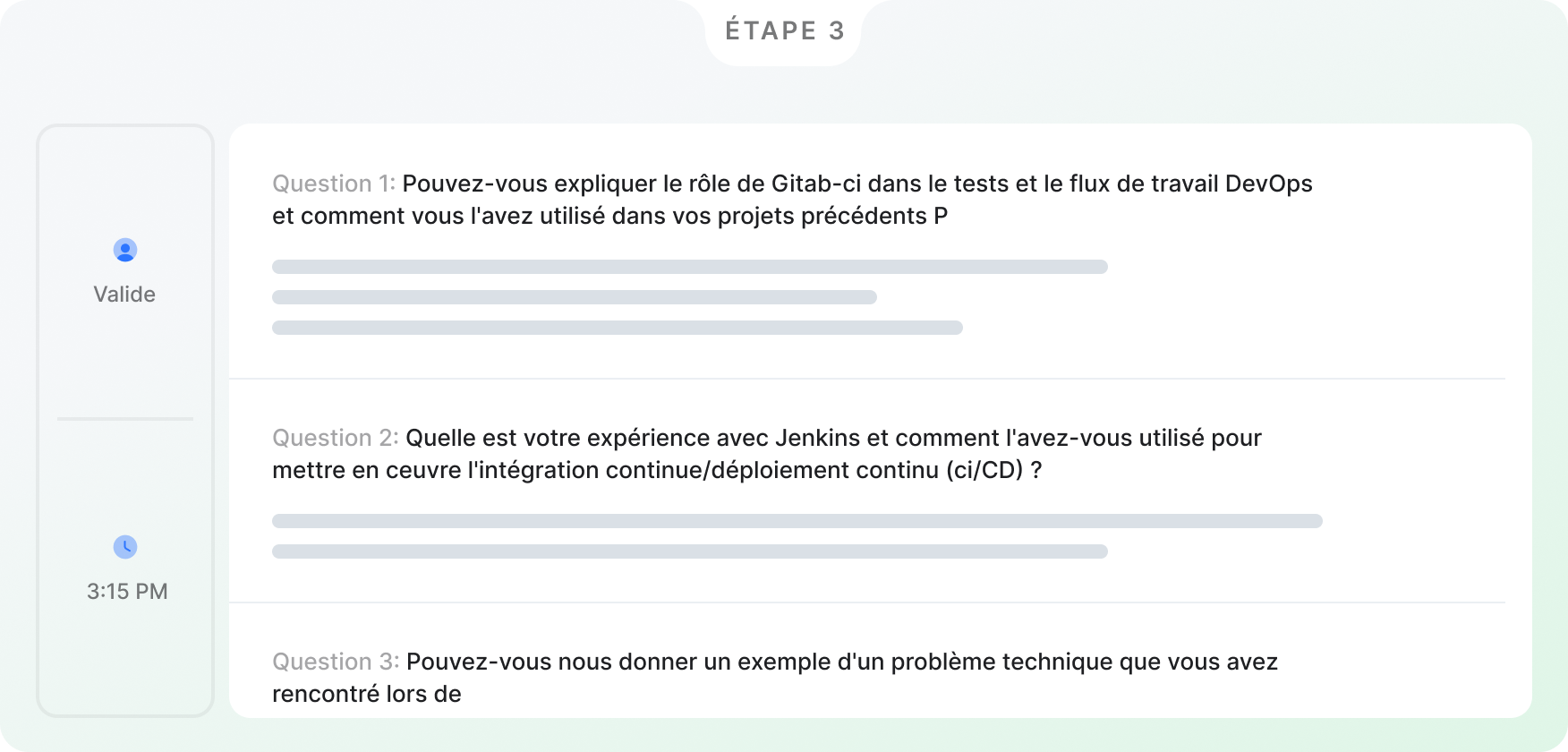
Task: Click second placeholder answer line under Question 2
Action: tap(690, 551)
